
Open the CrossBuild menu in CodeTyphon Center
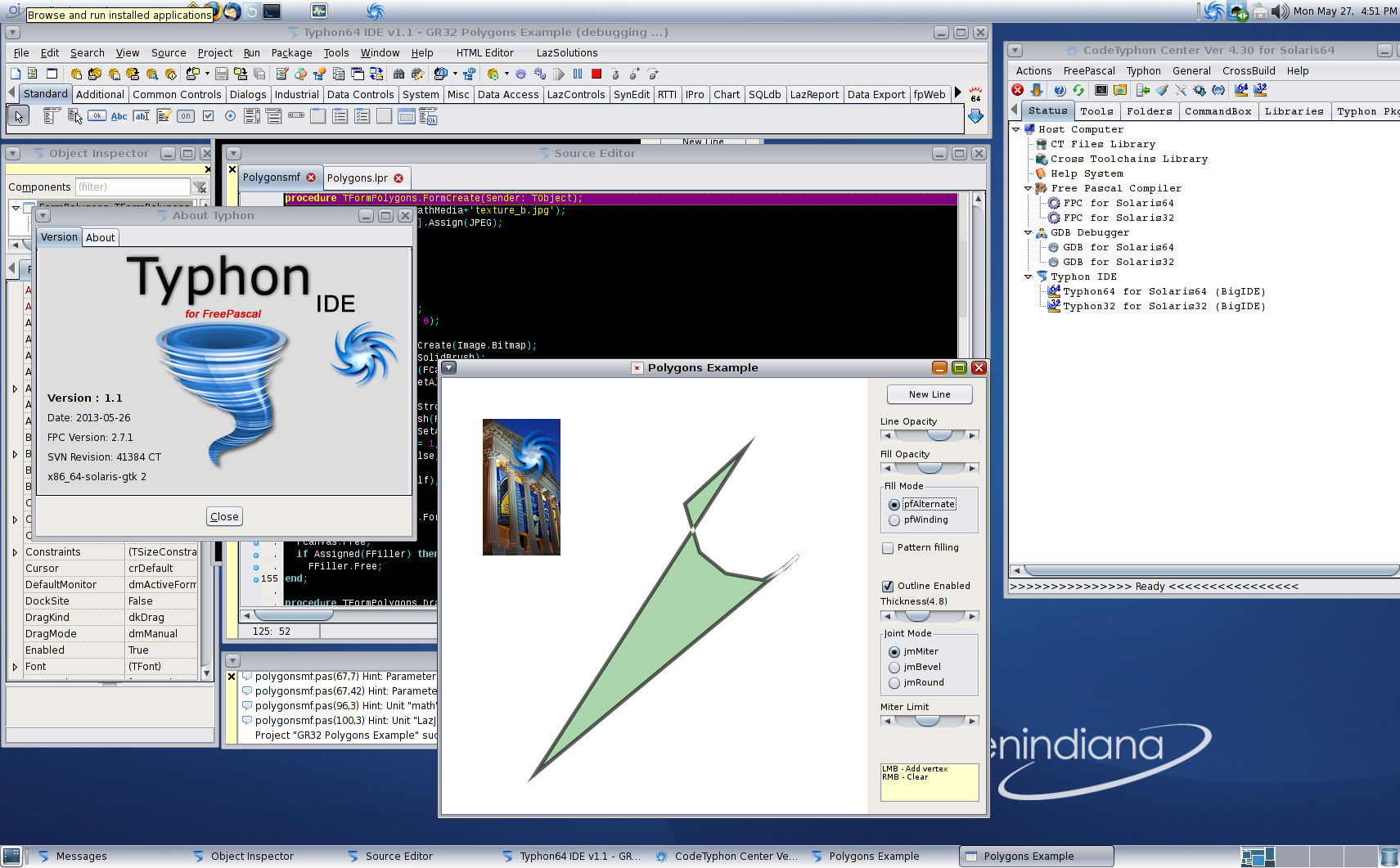tap(1249, 71)
